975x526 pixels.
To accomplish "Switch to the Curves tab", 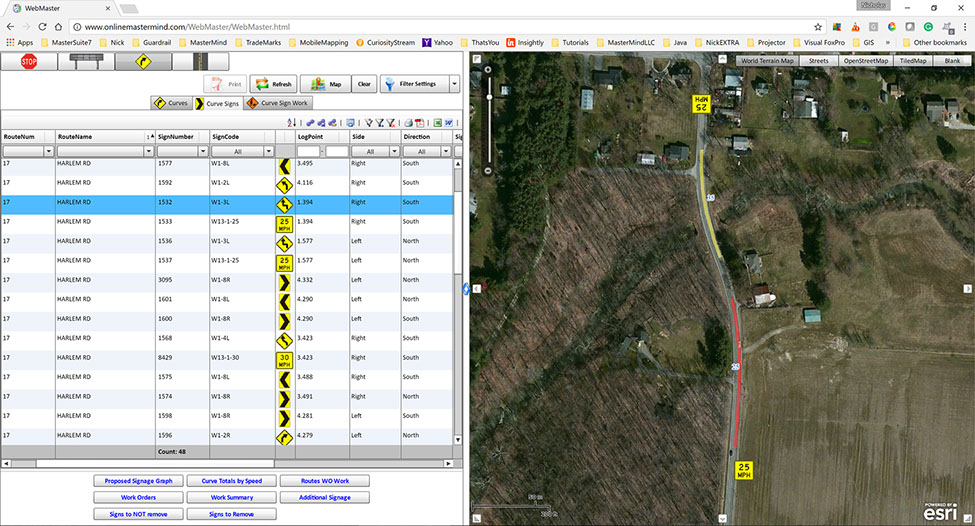I will 171,103.
